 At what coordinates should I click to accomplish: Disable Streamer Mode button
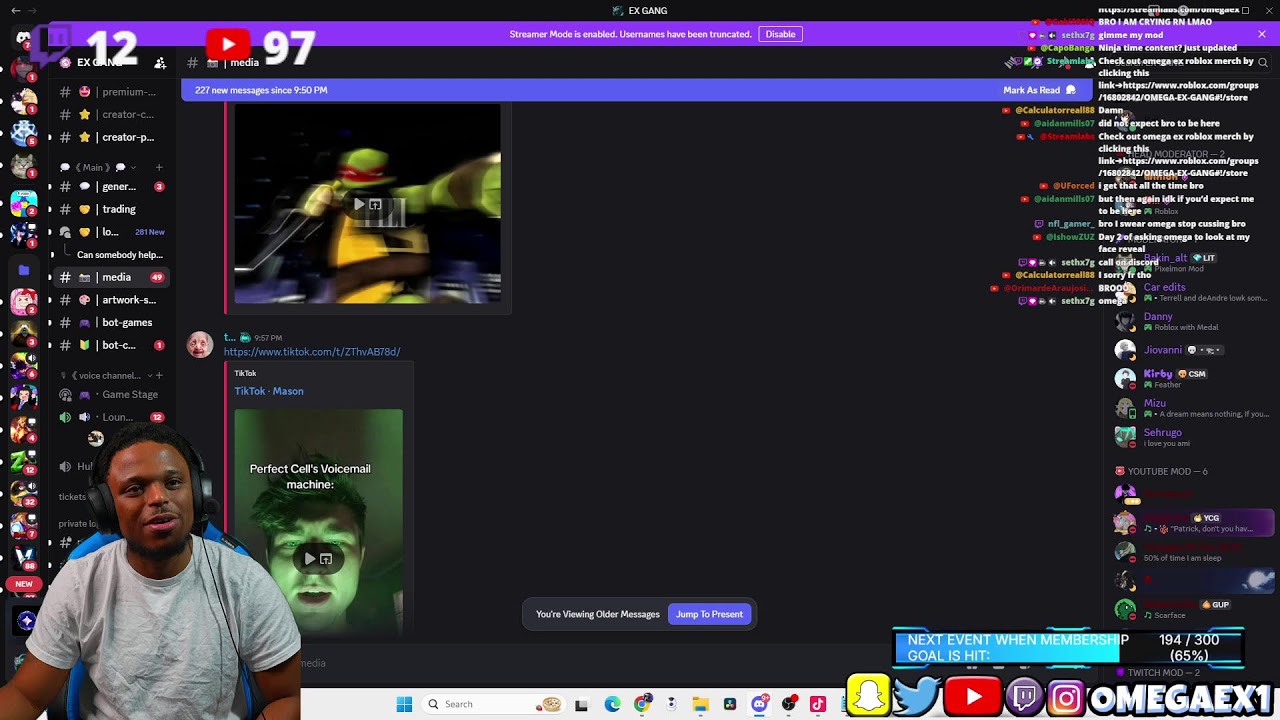pyautogui.click(x=780, y=34)
